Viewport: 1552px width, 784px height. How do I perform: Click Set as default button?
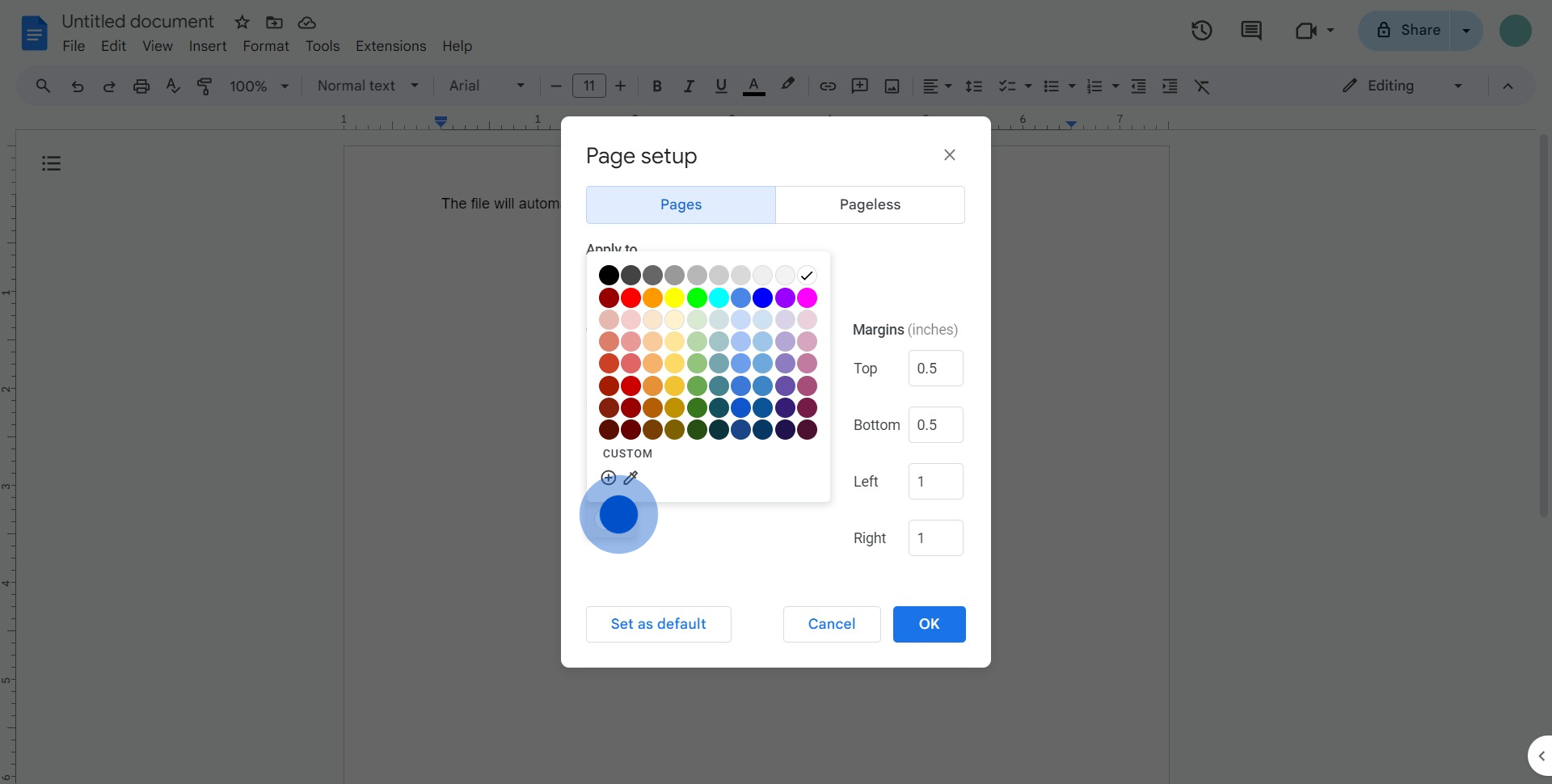(x=659, y=624)
